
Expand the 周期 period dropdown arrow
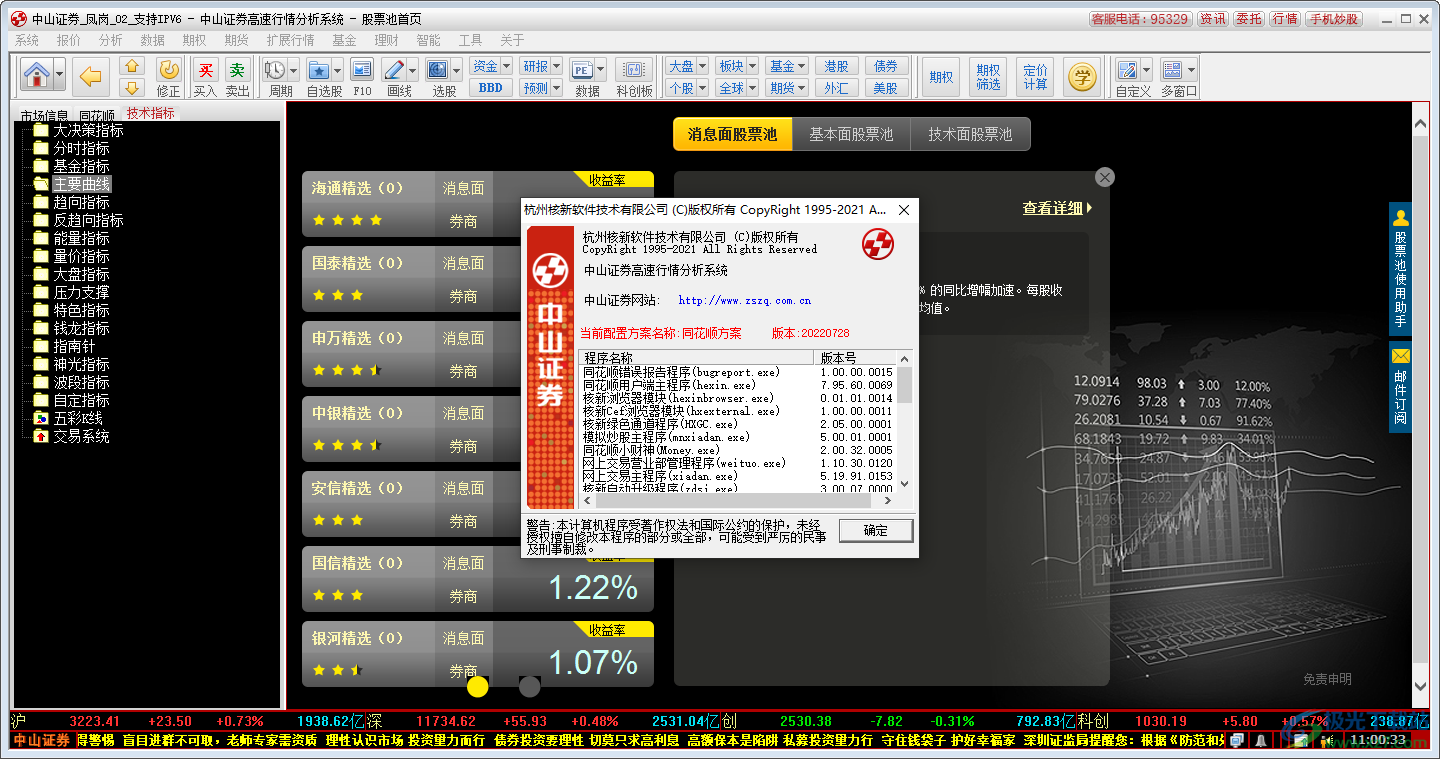click(x=293, y=70)
